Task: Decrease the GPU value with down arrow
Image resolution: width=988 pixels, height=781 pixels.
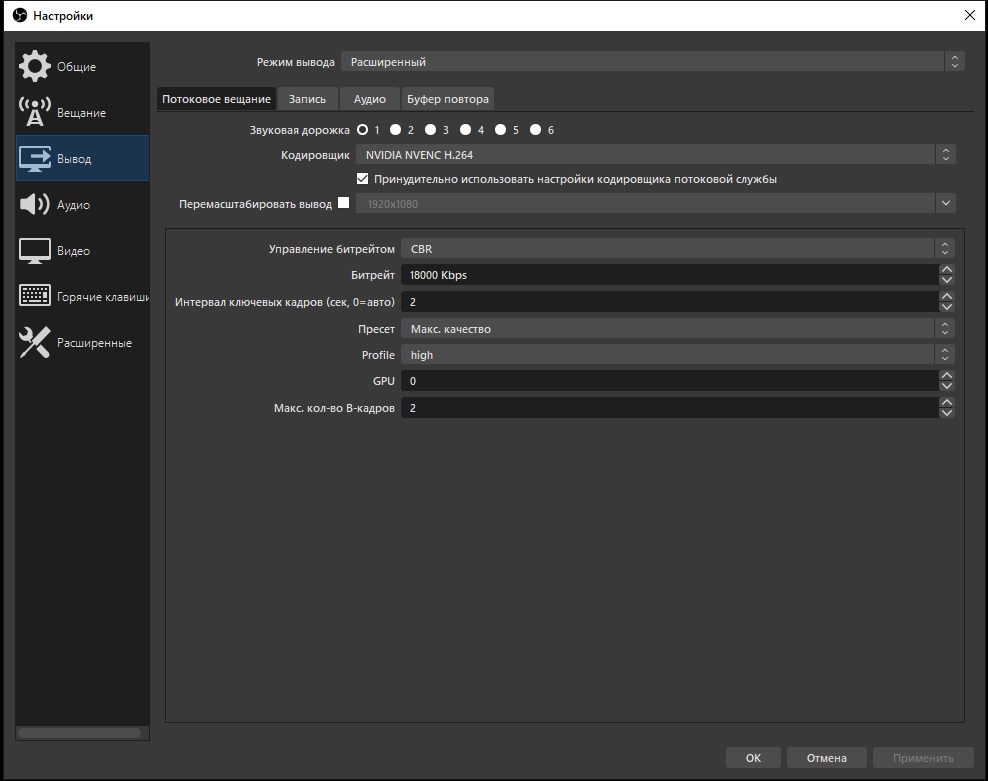Action: coord(946,386)
